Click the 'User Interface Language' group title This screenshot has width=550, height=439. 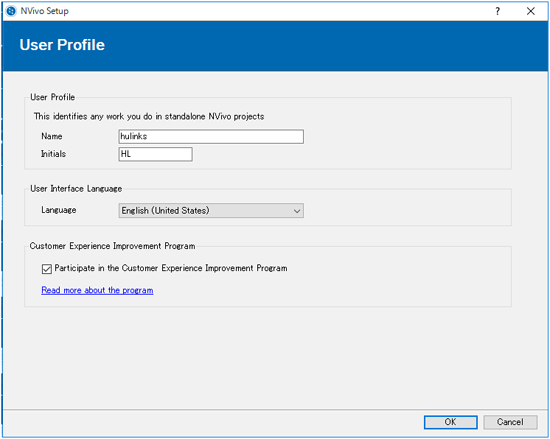(x=76, y=189)
